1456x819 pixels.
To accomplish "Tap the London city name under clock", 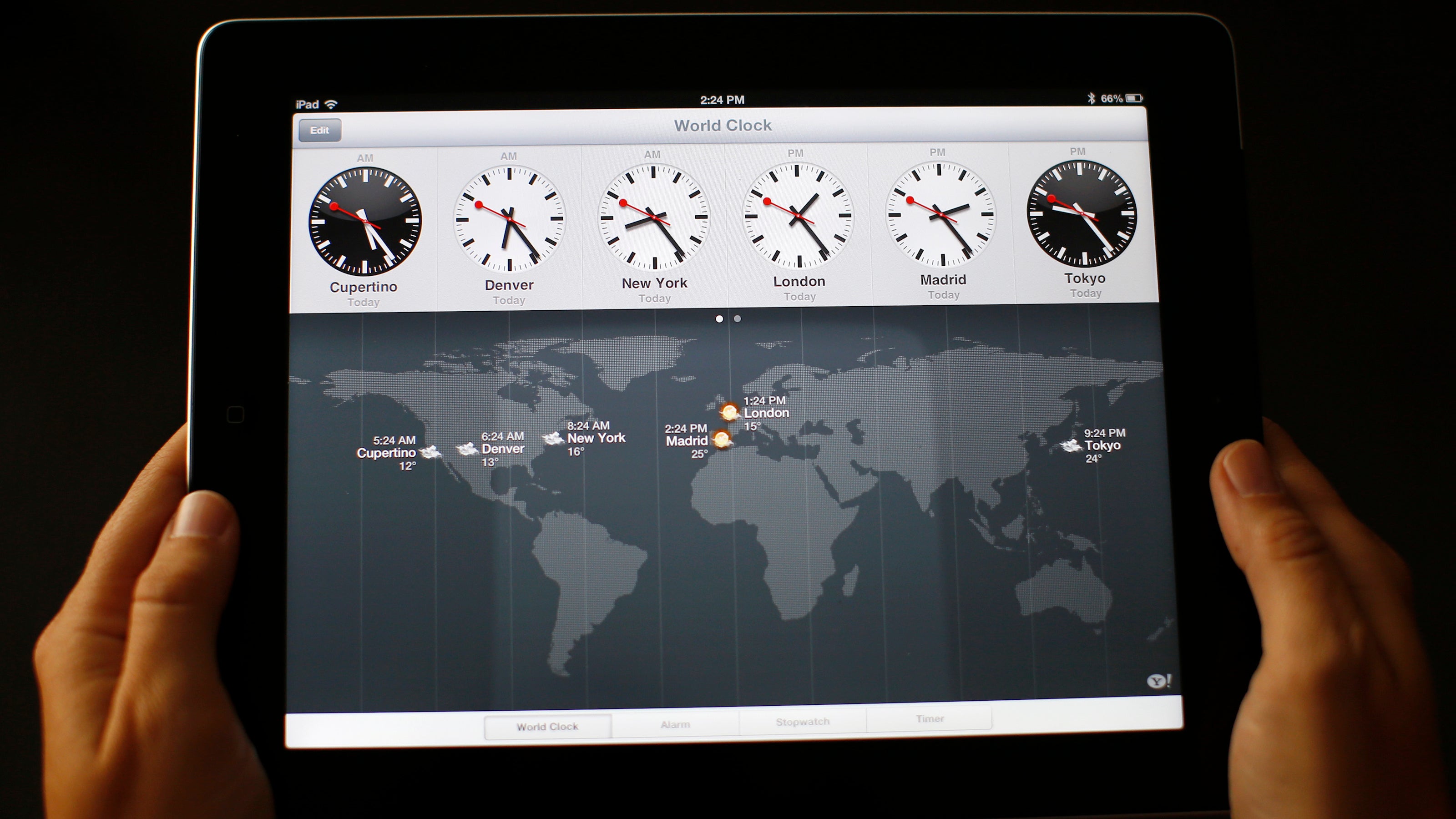I will pyautogui.click(x=799, y=282).
